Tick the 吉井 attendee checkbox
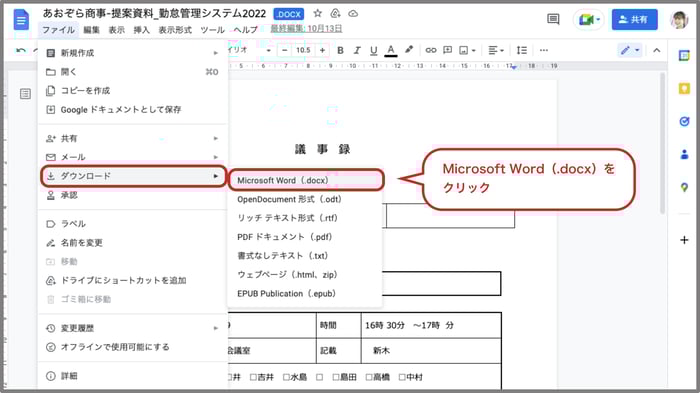The width and height of the screenshot is (700, 393). 253,377
